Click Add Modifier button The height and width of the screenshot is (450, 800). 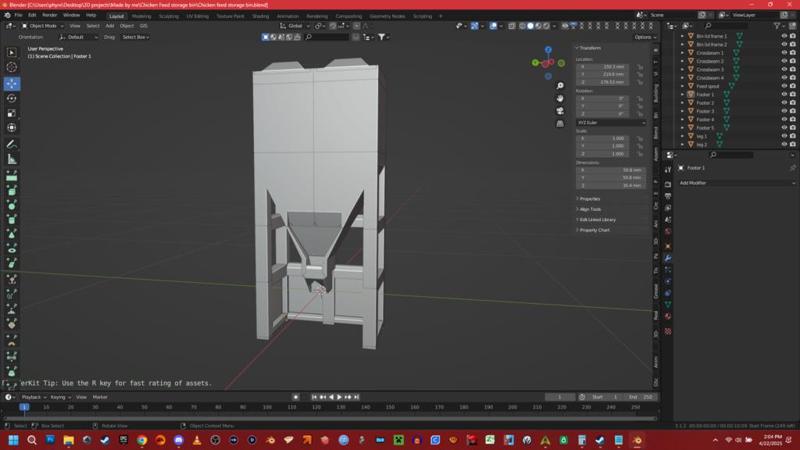[x=737, y=183]
